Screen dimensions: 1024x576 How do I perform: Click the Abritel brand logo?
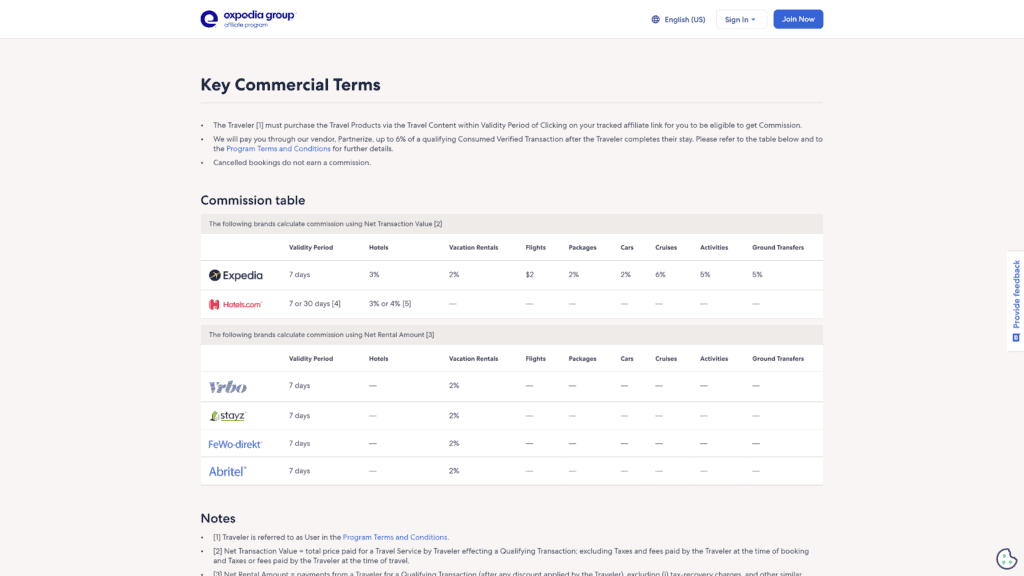point(227,472)
